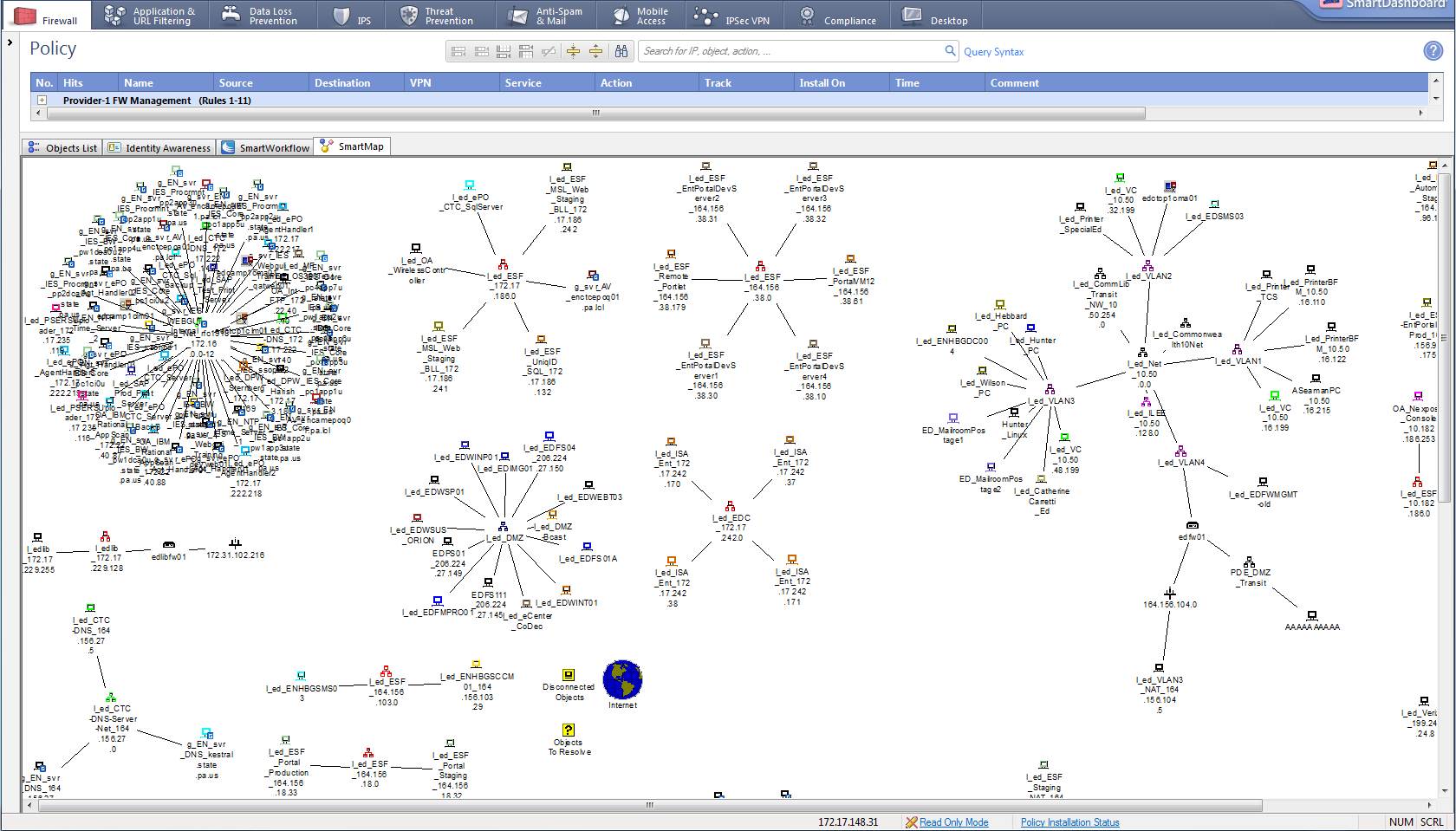The height and width of the screenshot is (831, 1456).
Task: Click the magnifier icon in search box
Action: pos(950,51)
